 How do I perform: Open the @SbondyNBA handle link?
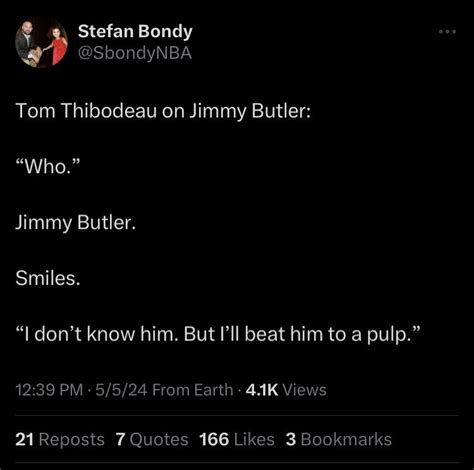coord(135,53)
